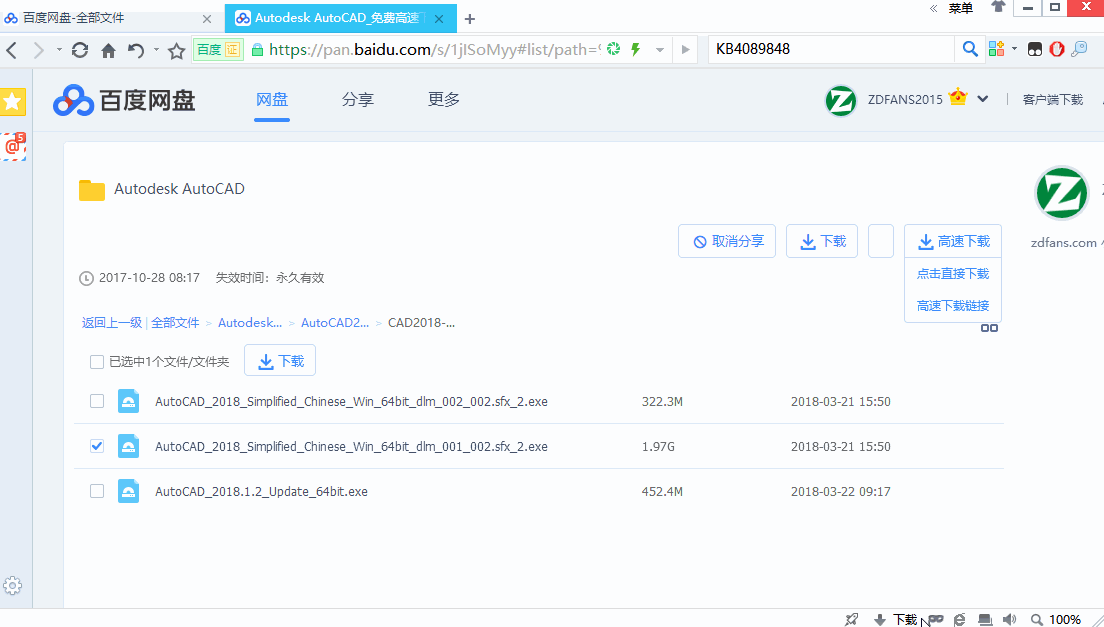Open the undo history dropdown arrow
Image resolution: width=1104 pixels, height=627 pixels.
[155, 50]
